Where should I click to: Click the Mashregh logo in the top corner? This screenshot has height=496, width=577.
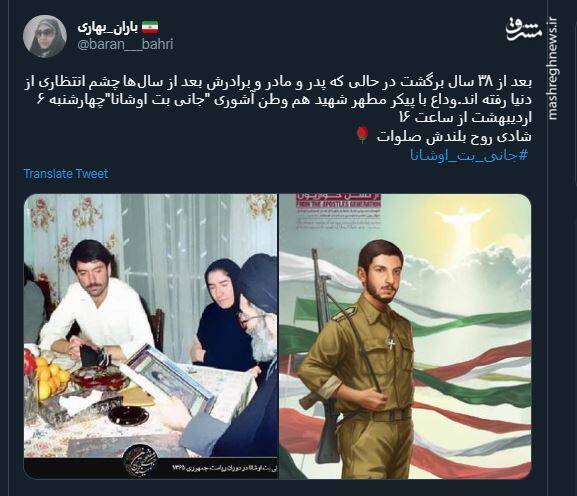(x=523, y=29)
